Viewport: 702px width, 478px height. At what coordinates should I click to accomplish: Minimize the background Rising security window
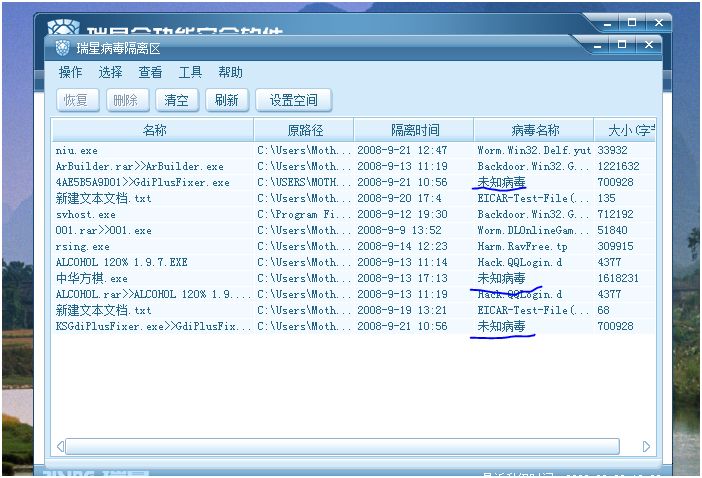(608, 24)
